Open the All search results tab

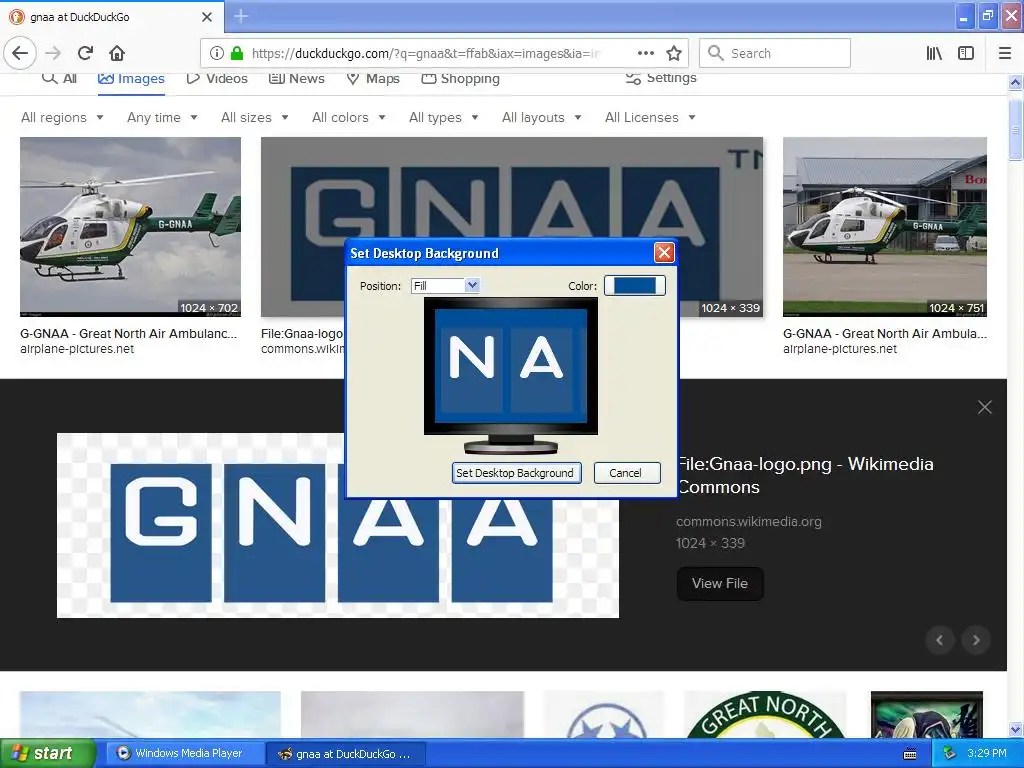pos(59,78)
